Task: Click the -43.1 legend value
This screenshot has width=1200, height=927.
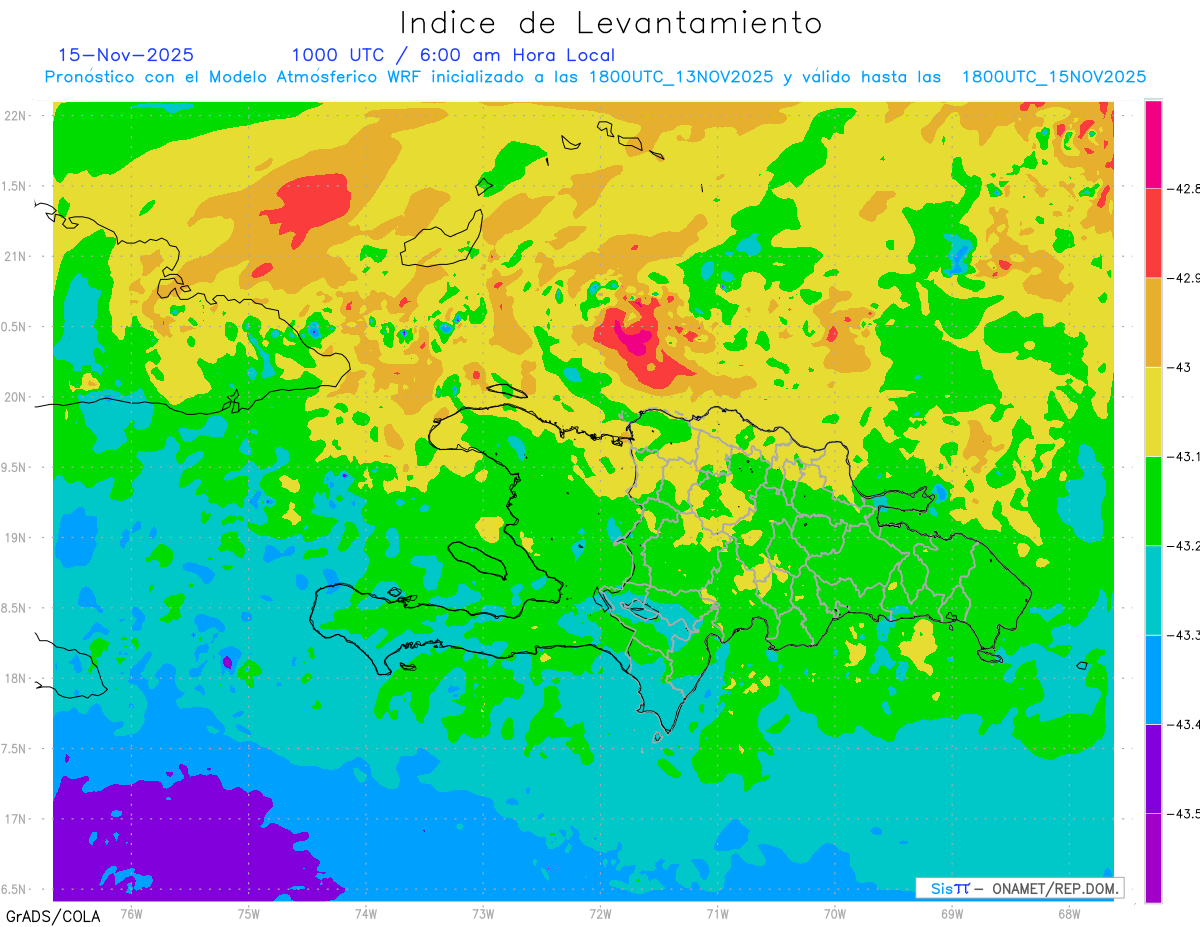Action: coord(1184,456)
